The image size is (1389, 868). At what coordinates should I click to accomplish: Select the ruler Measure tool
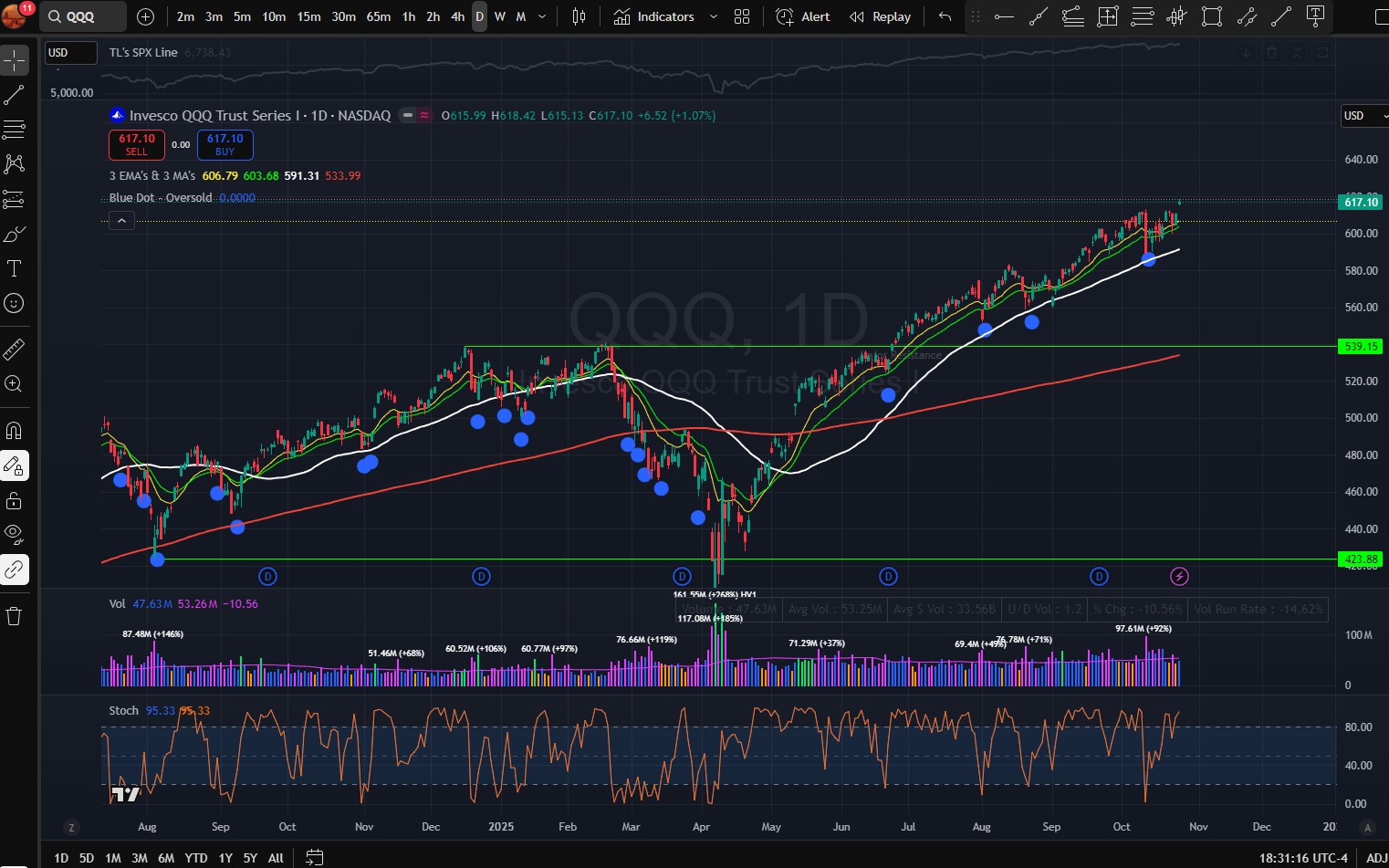(15, 350)
